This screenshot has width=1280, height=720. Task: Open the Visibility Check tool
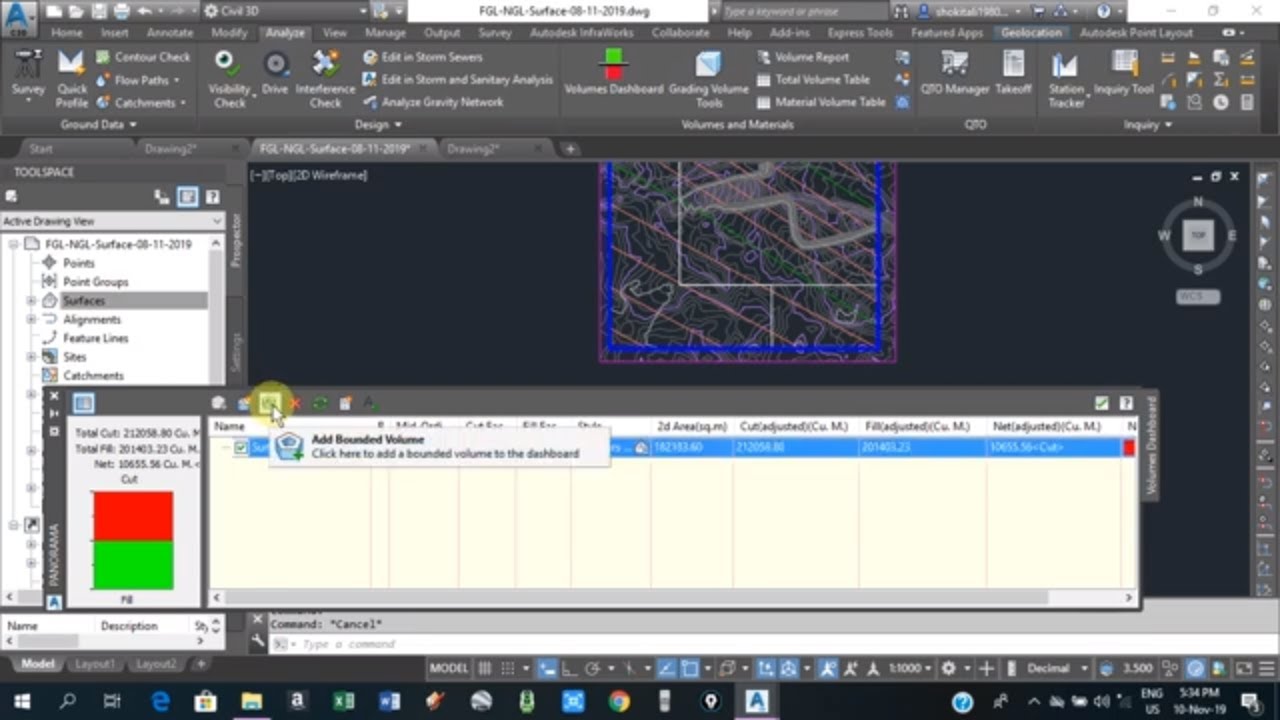pos(229,78)
